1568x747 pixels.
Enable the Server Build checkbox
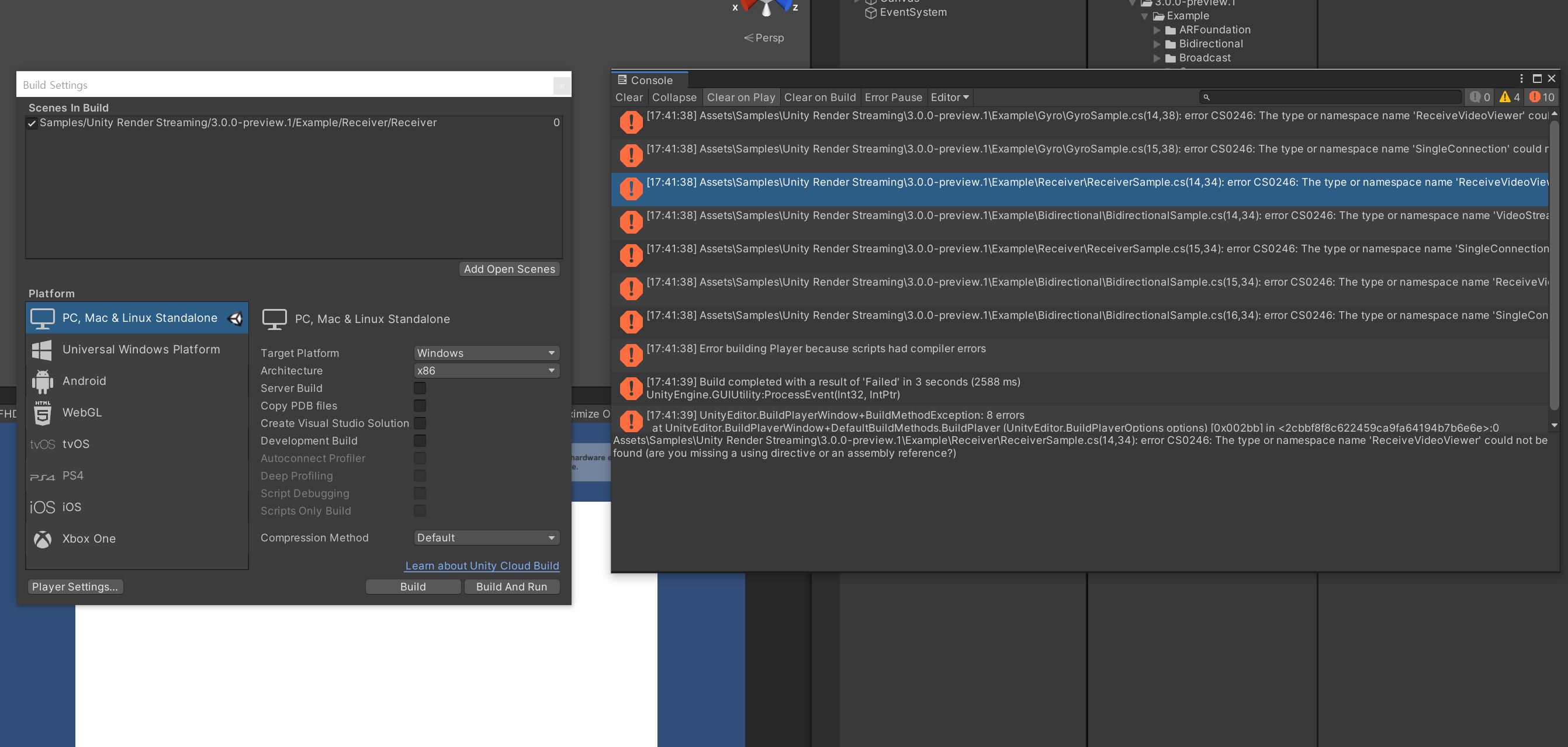point(420,388)
